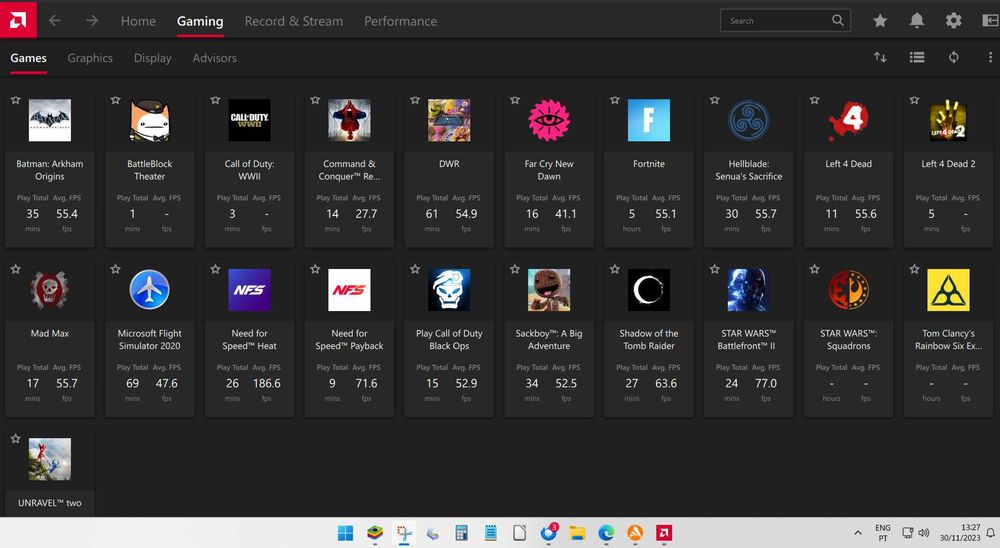
Task: Click the "Hellblade: Senua's Sacrifice" title
Action: 749,170
